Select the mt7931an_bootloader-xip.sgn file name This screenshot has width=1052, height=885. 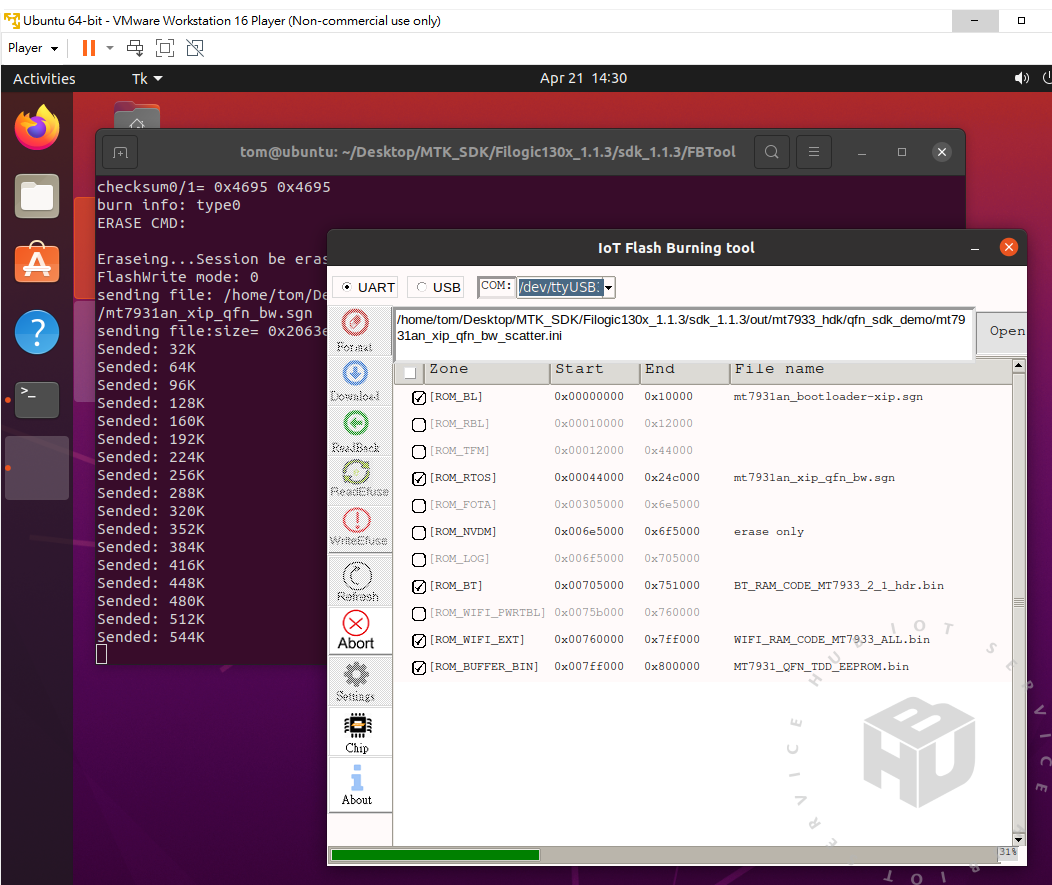click(x=828, y=397)
